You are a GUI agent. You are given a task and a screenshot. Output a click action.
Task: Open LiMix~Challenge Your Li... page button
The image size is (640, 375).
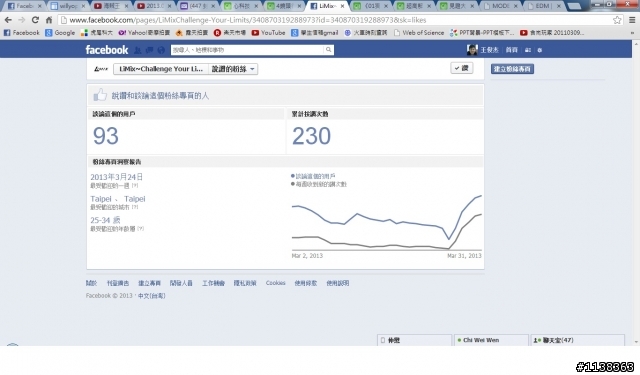pyautogui.click(x=161, y=69)
